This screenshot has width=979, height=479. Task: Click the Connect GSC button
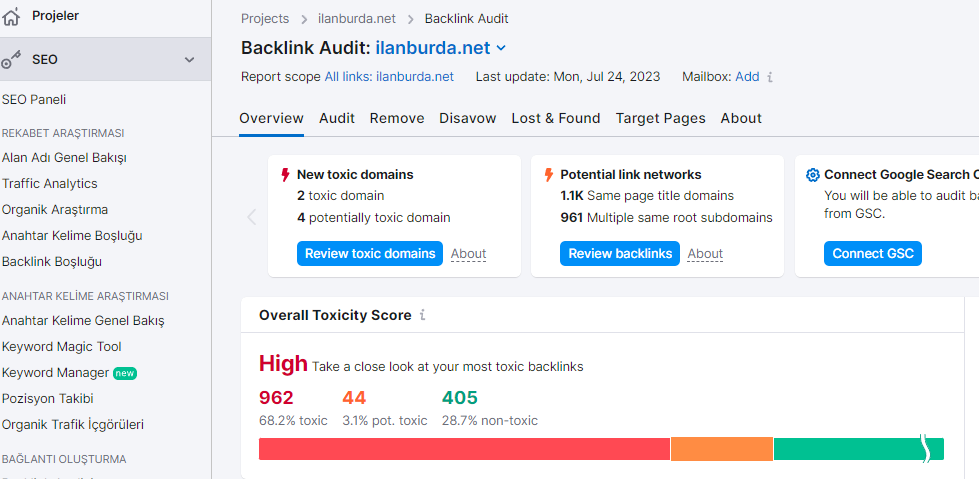[873, 254]
